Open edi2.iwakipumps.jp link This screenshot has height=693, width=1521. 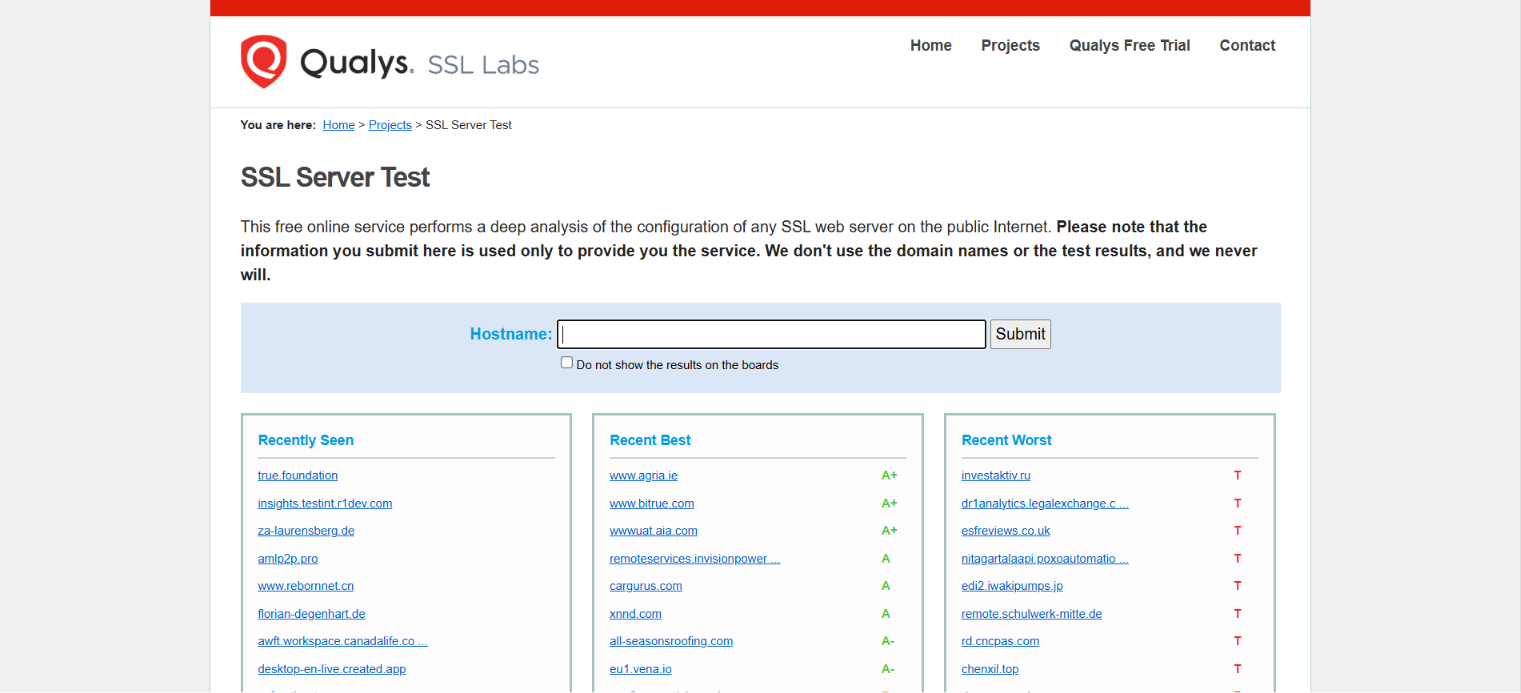(x=1012, y=585)
